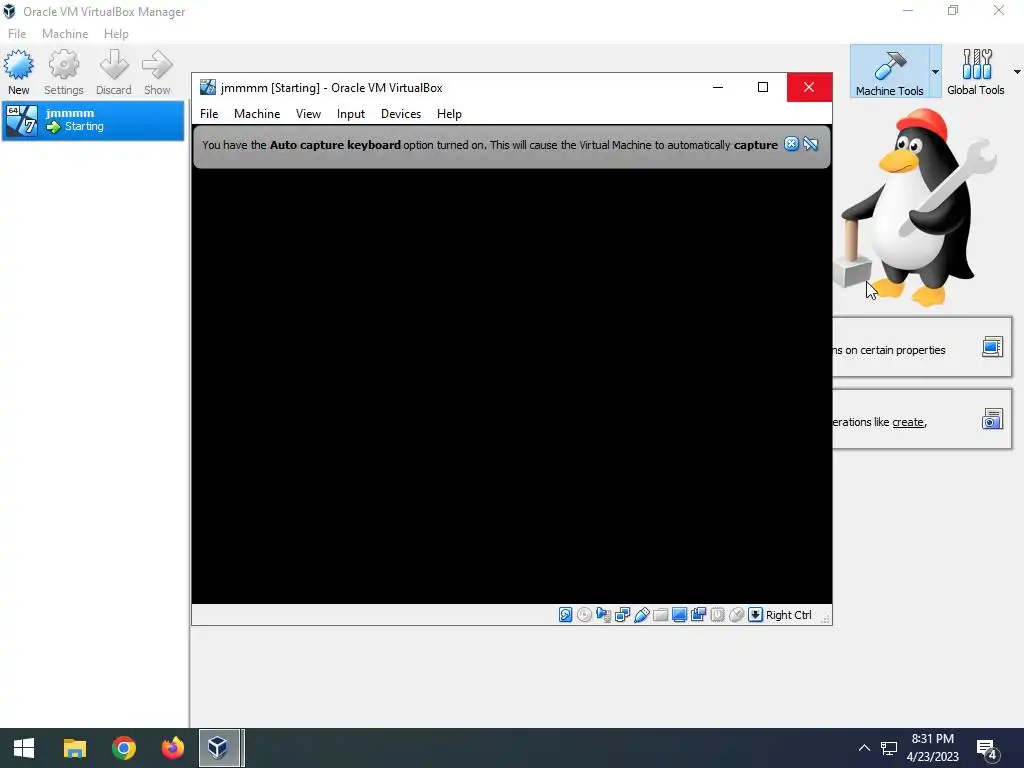Click the display status icon
This screenshot has height=768, width=1024.
679,615
